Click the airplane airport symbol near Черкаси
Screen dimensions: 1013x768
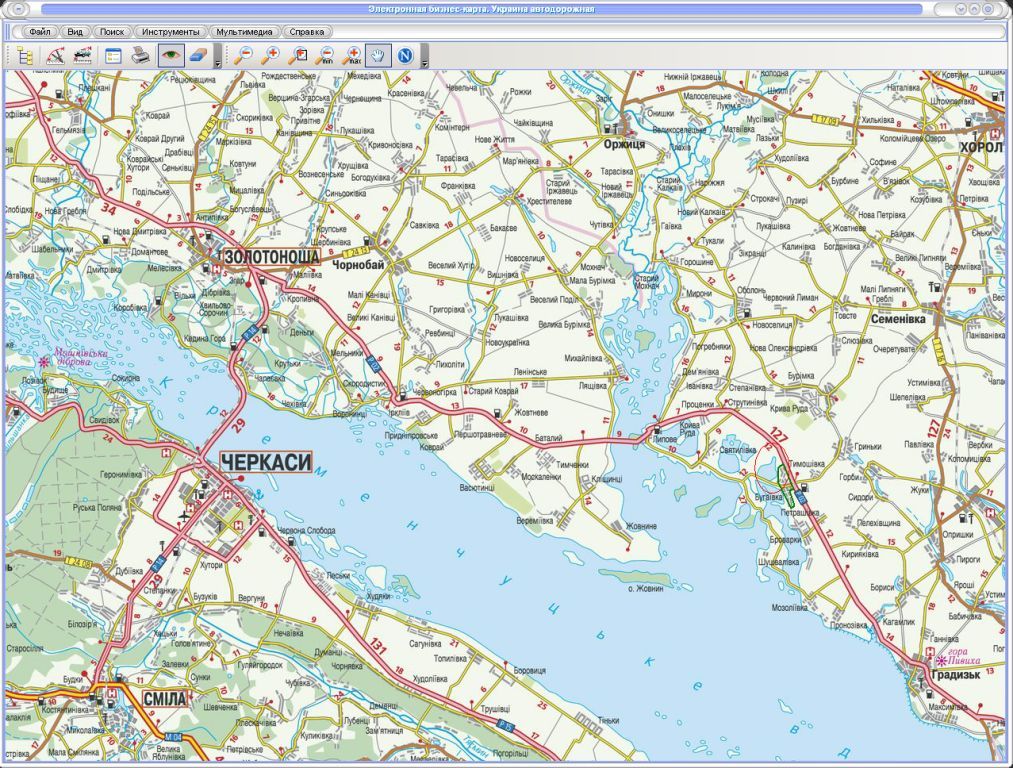tap(185, 516)
